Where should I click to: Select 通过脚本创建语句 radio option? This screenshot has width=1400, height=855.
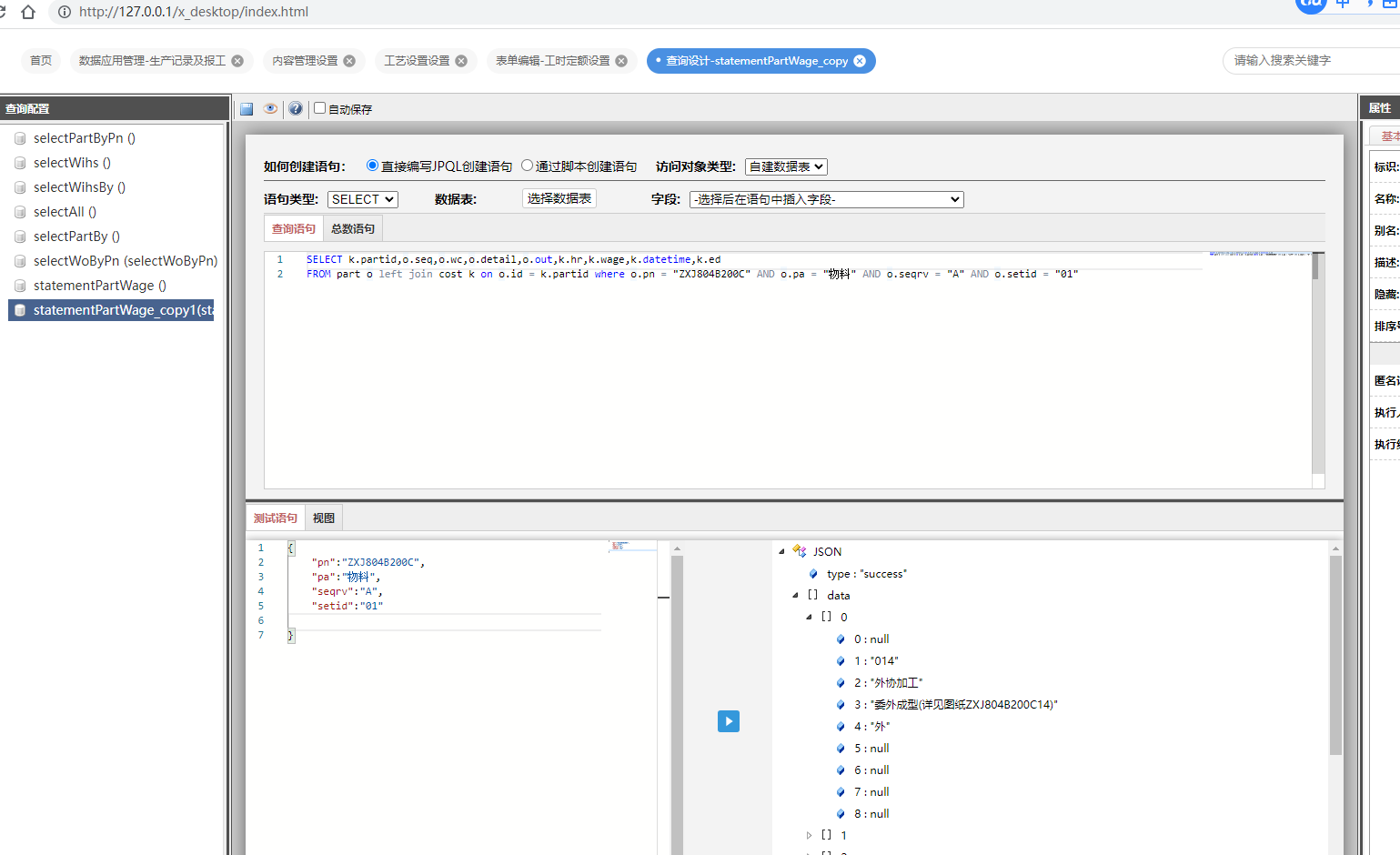pos(527,166)
